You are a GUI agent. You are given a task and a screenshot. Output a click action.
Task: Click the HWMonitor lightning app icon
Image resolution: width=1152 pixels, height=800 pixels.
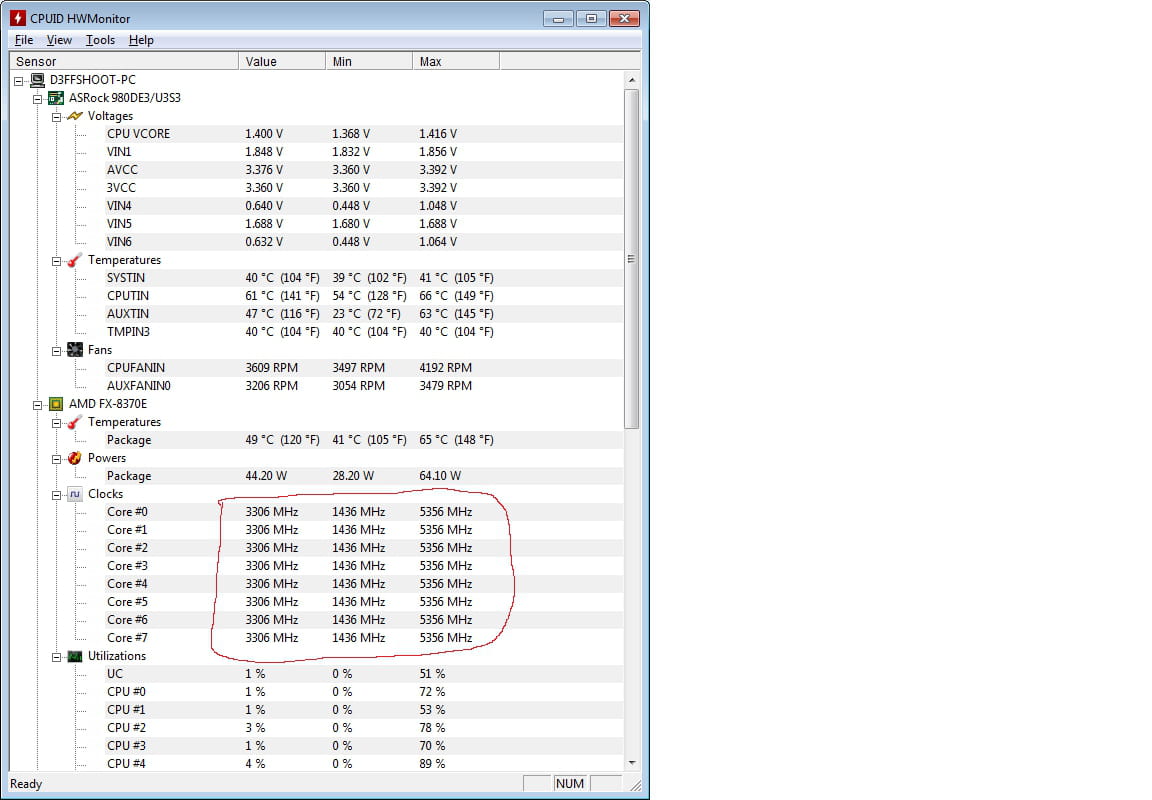(17, 18)
